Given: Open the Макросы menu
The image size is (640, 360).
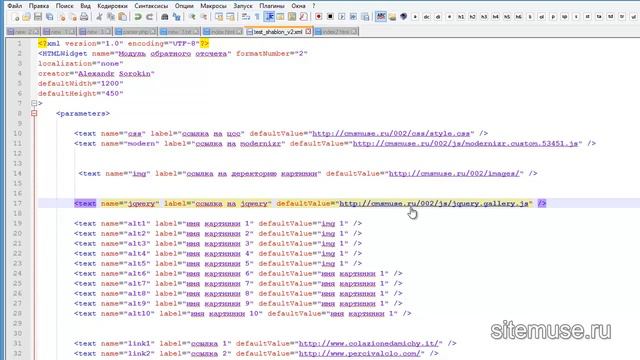Looking at the screenshot, I should pos(213,6).
